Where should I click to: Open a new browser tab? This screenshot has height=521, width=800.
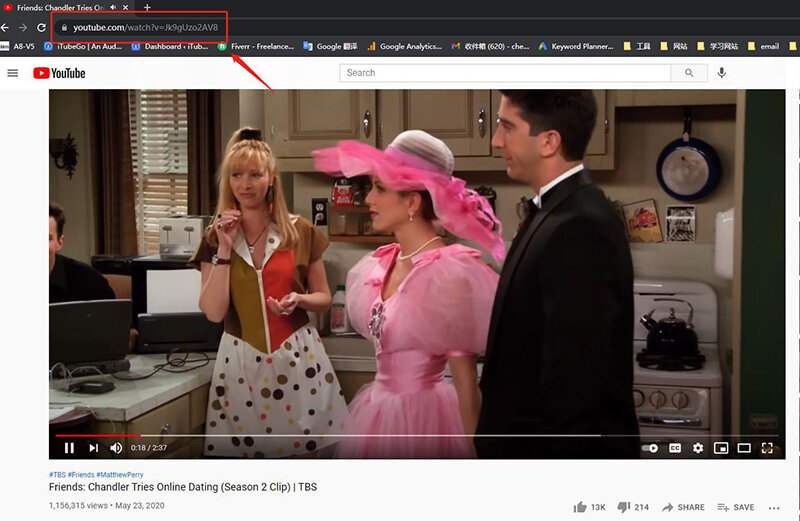click(x=147, y=7)
